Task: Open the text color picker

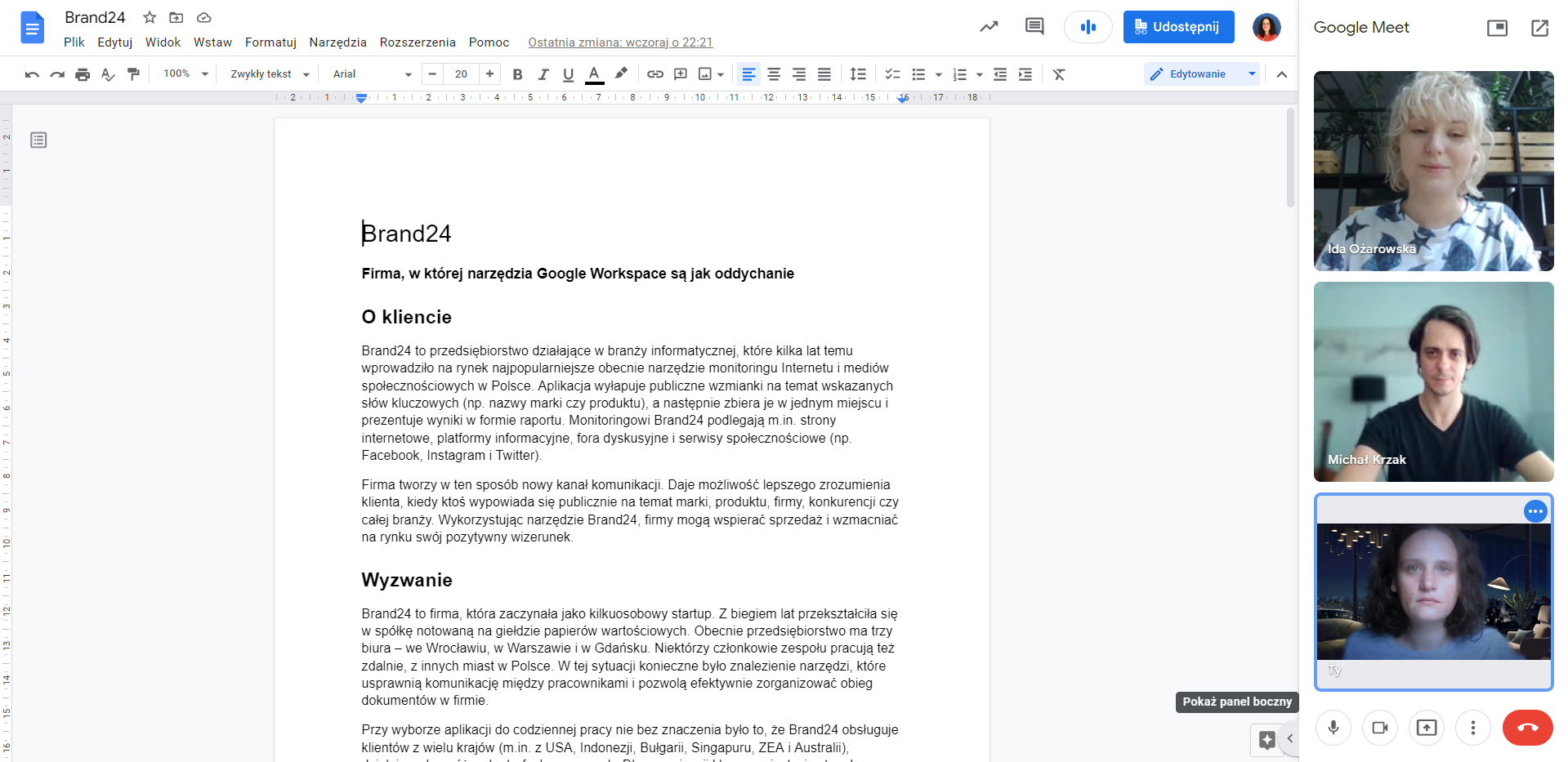Action: (594, 74)
